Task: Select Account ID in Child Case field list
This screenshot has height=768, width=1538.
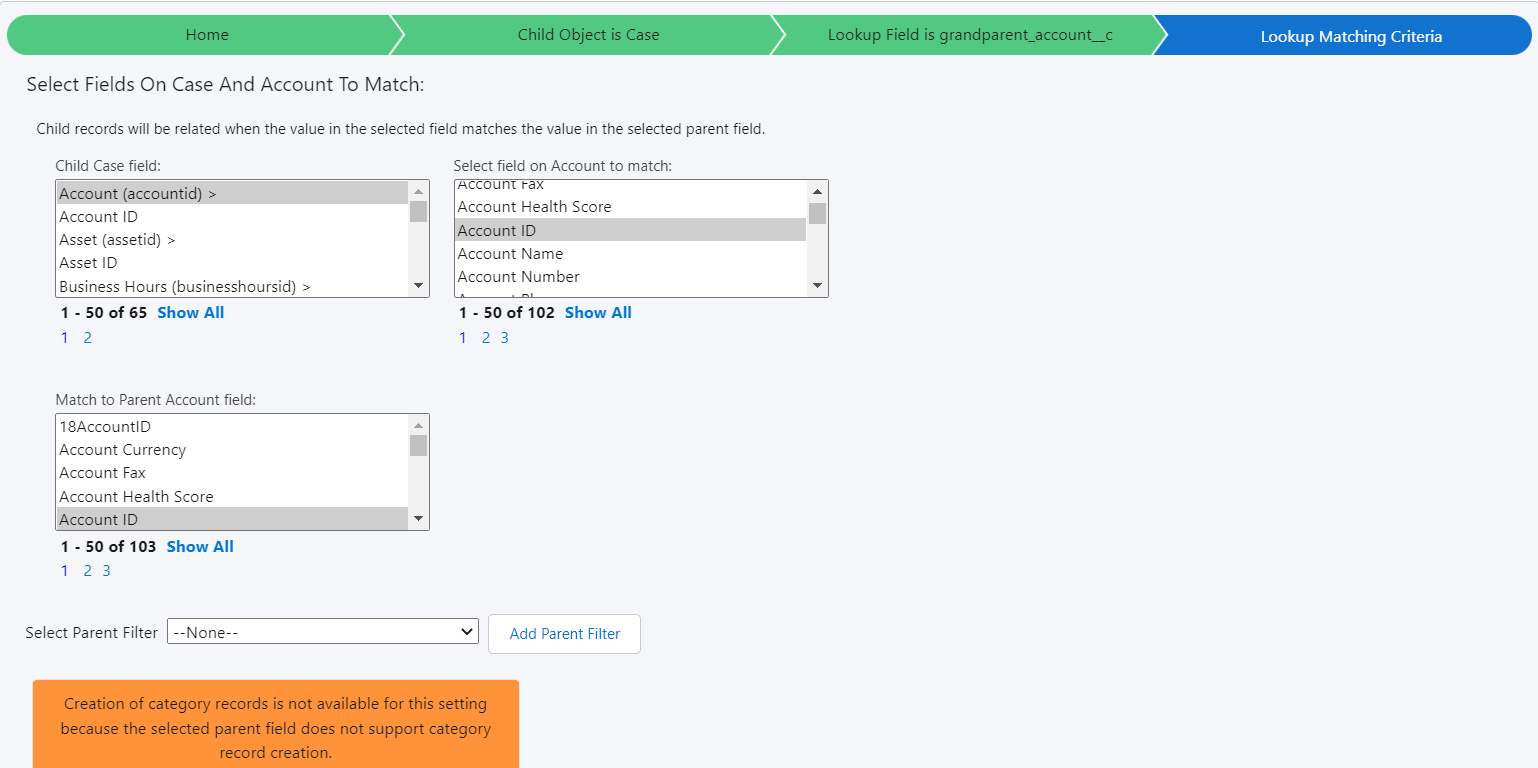Action: tap(232, 216)
